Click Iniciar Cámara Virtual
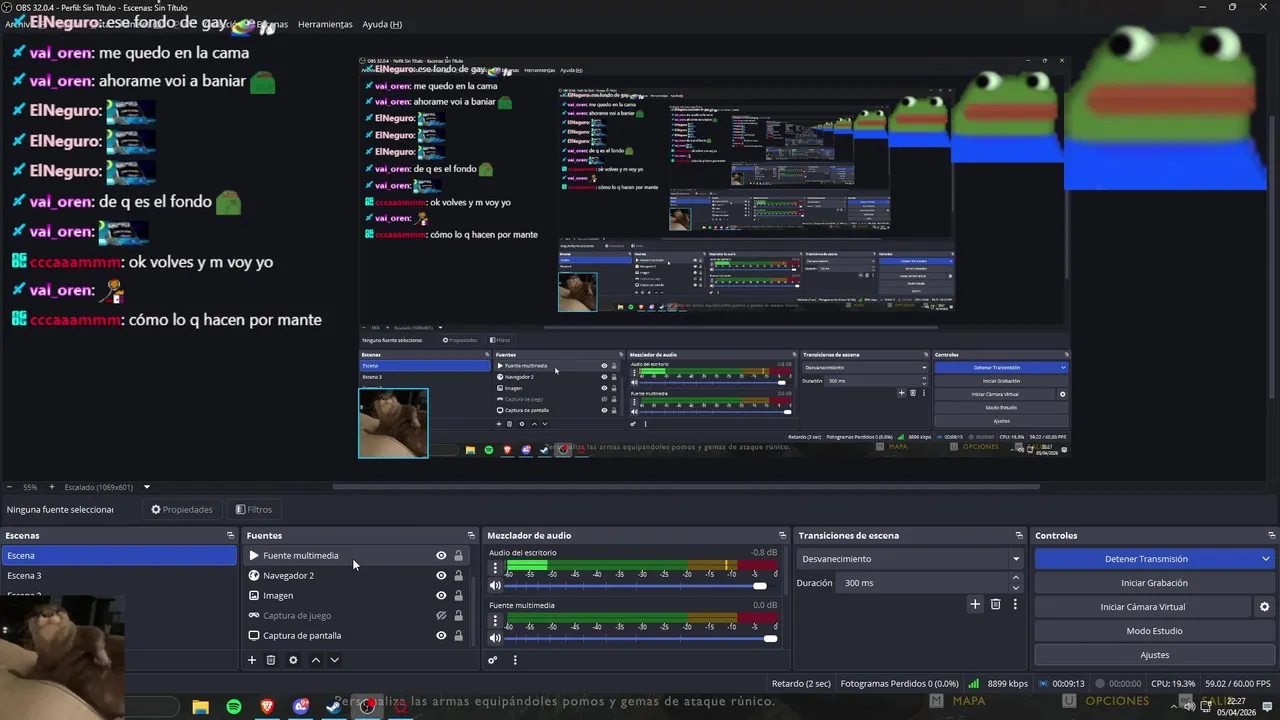 (x=1143, y=607)
